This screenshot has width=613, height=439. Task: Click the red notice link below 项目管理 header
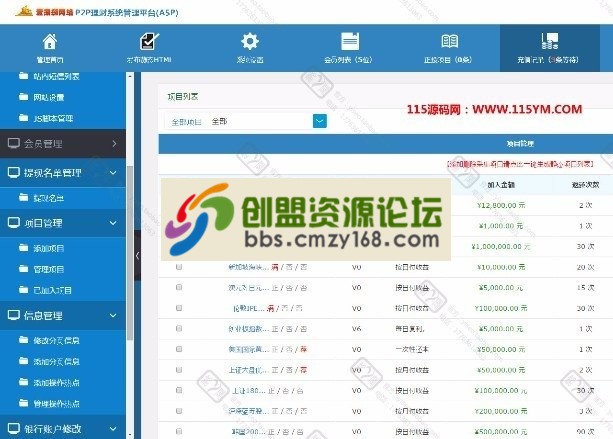coord(520,164)
